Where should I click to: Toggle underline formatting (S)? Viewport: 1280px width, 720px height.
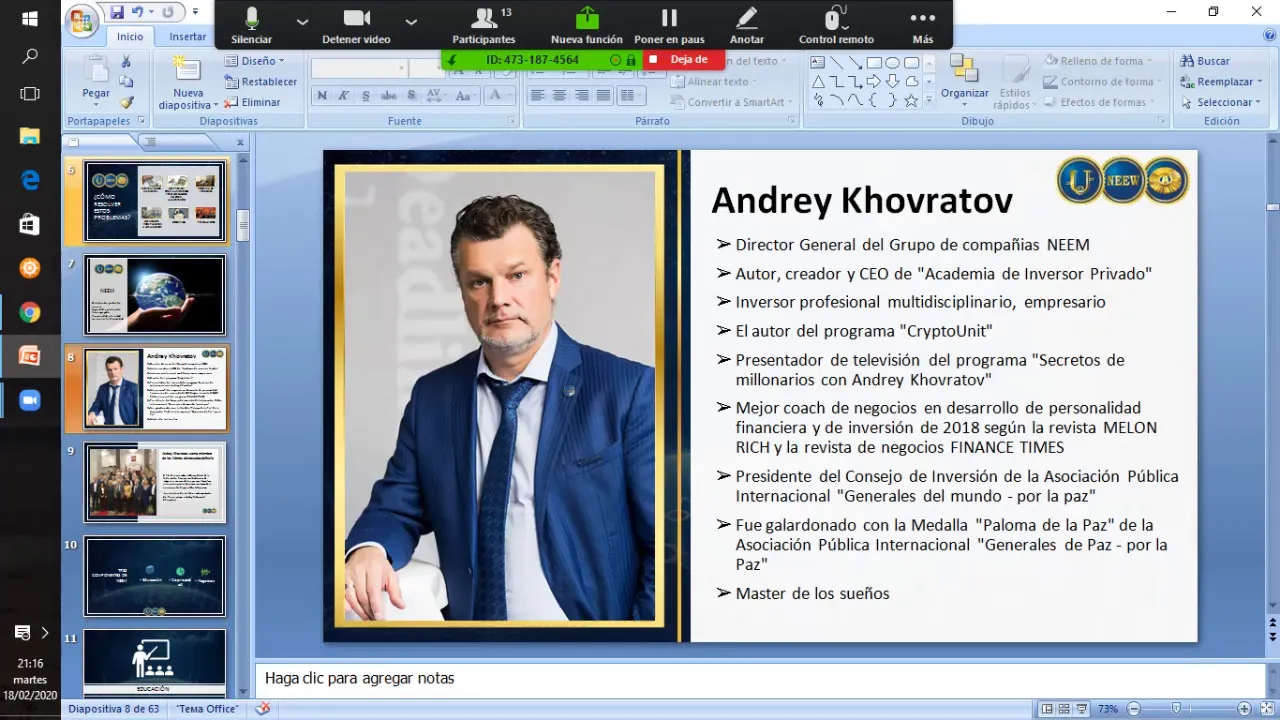tap(366, 96)
